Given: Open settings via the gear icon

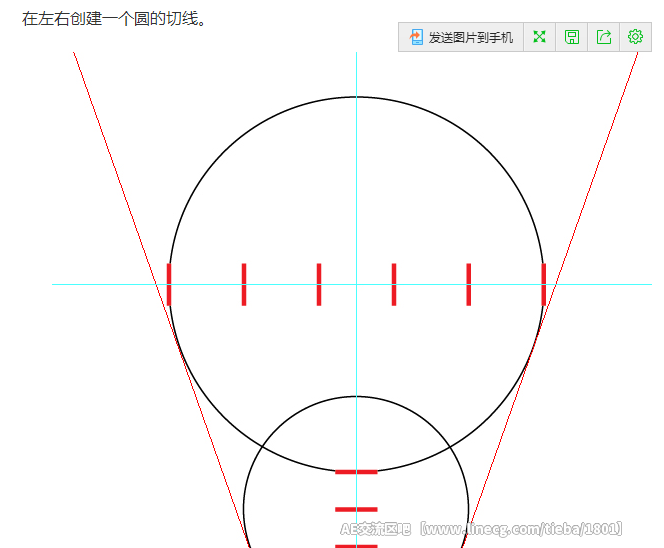Looking at the screenshot, I should click(635, 37).
